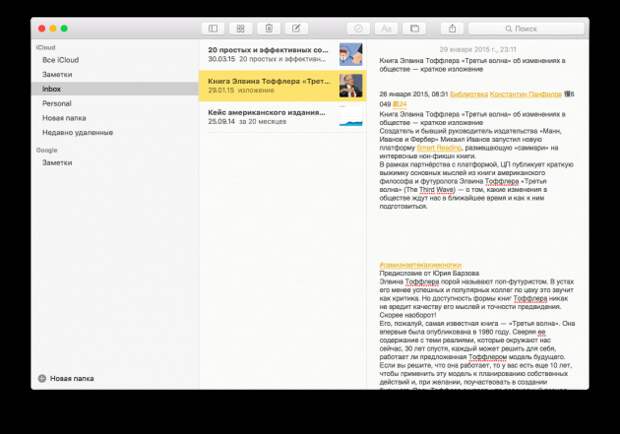Select the Inbox folder

(x=115, y=89)
